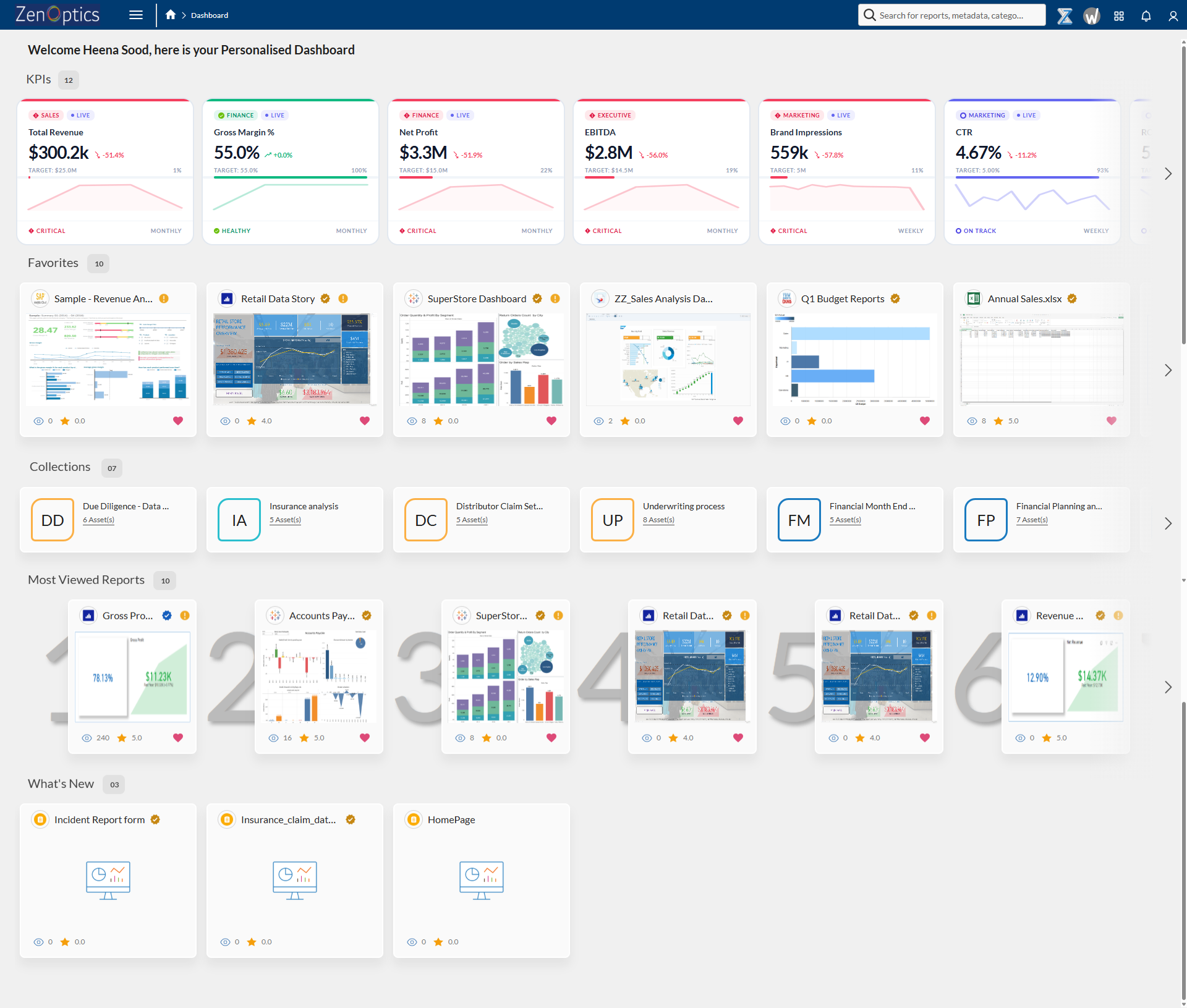Open the notifications bell icon
The image size is (1187, 1008).
[x=1146, y=15]
